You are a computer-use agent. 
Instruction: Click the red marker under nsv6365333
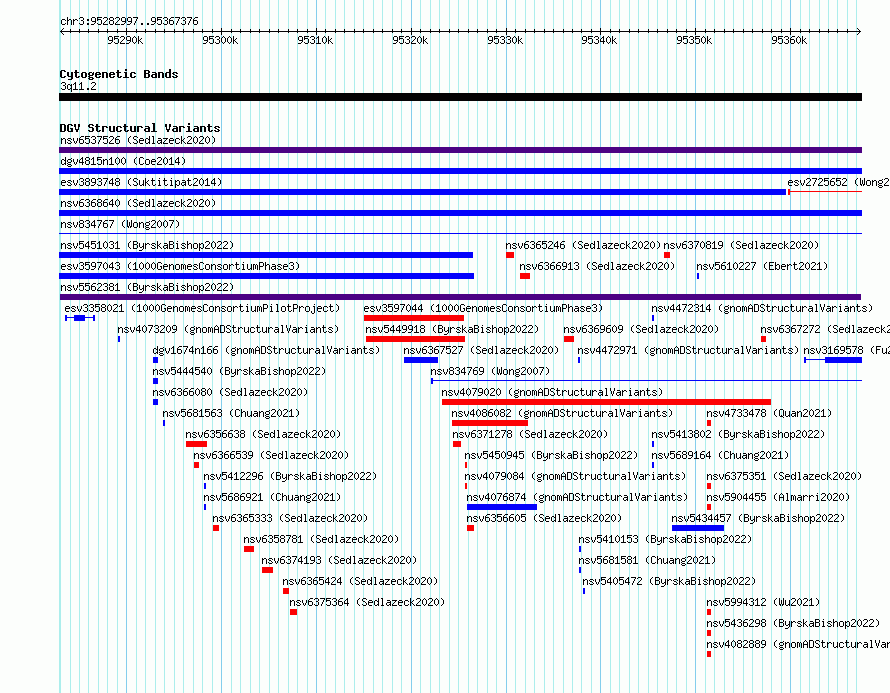click(x=216, y=528)
